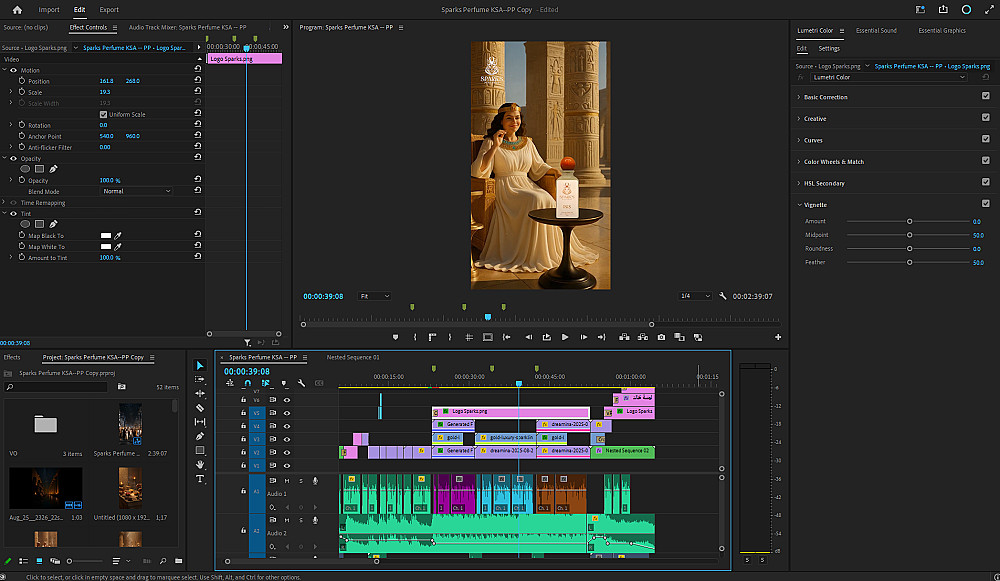Select the Pen tool in the tools panel
1000x581 pixels.
click(x=200, y=436)
